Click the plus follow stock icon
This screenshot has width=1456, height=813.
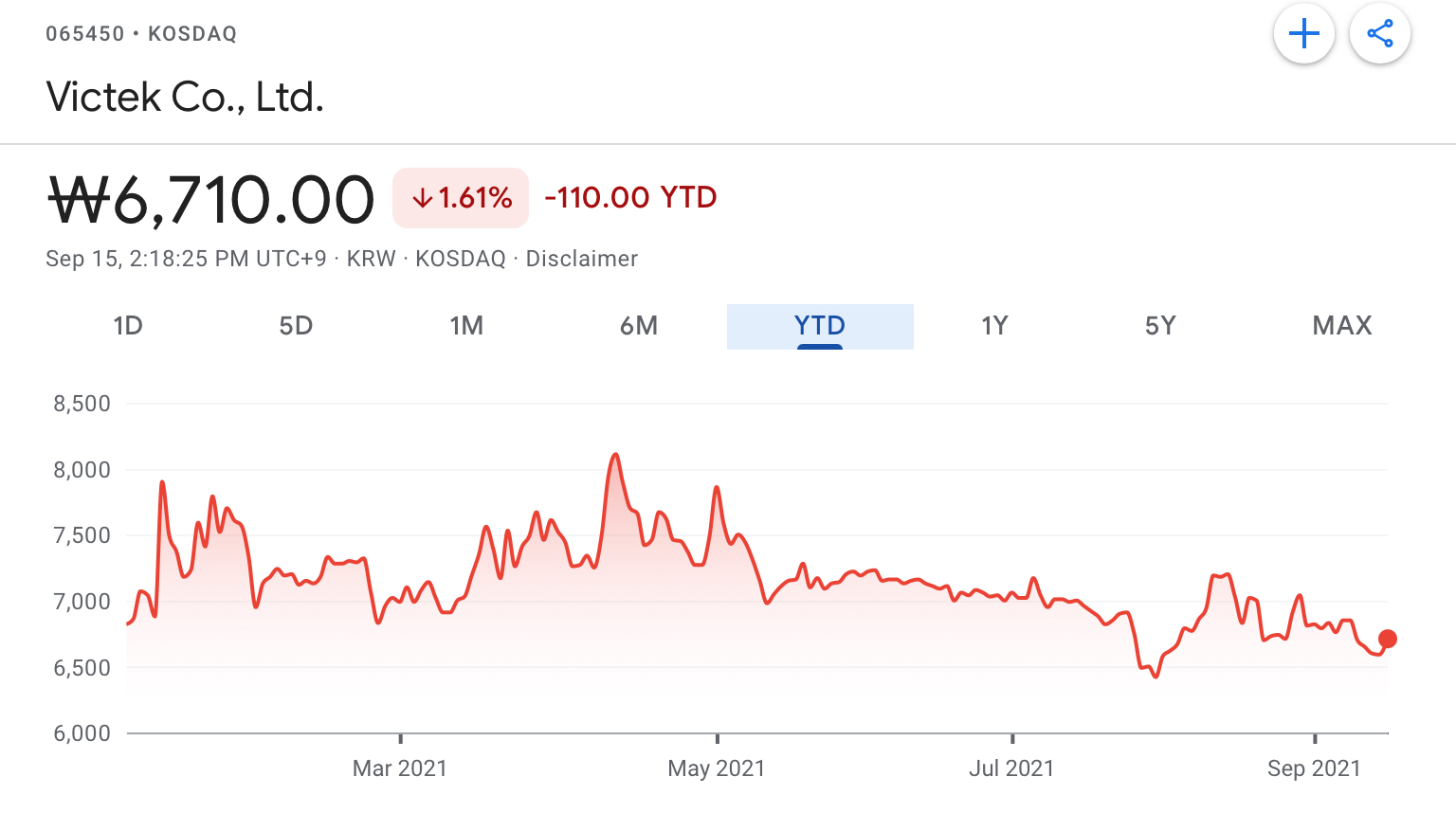[x=1304, y=34]
